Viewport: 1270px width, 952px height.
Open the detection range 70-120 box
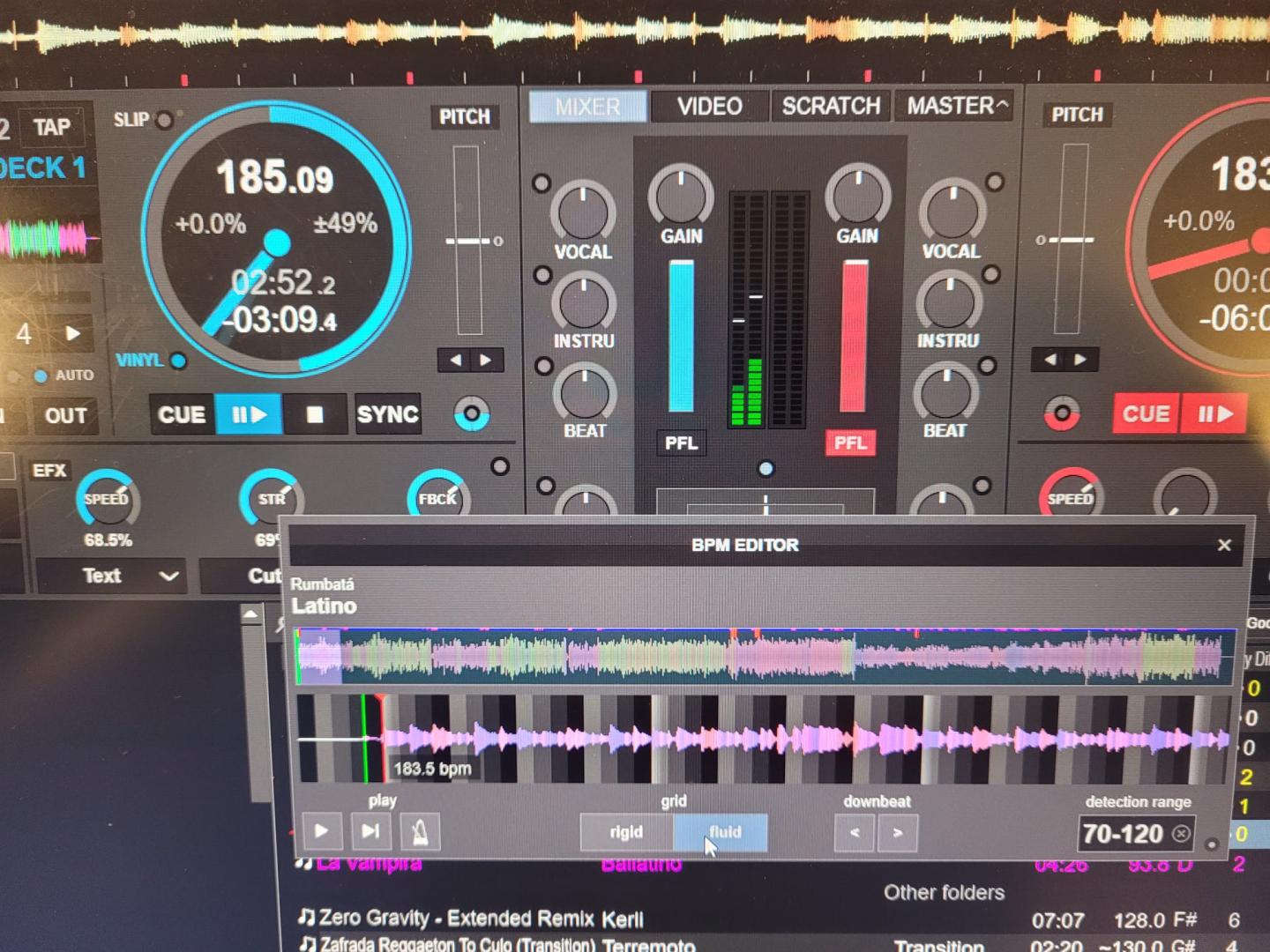(1123, 833)
